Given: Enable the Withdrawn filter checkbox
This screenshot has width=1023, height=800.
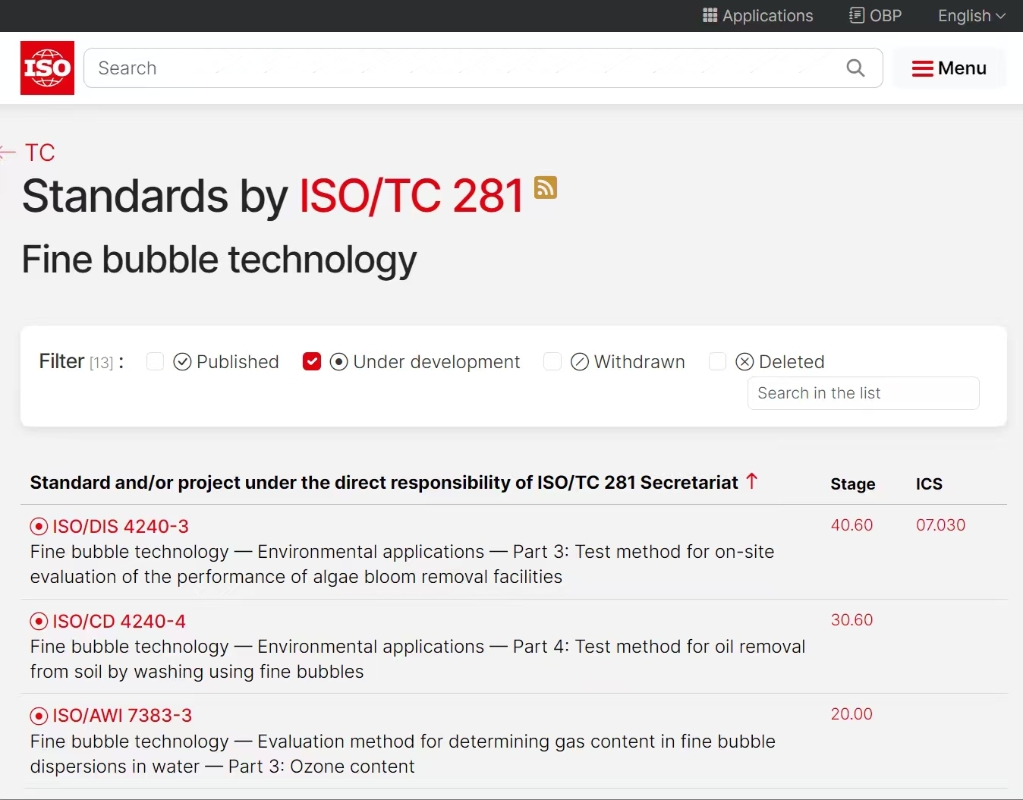Looking at the screenshot, I should [x=552, y=362].
